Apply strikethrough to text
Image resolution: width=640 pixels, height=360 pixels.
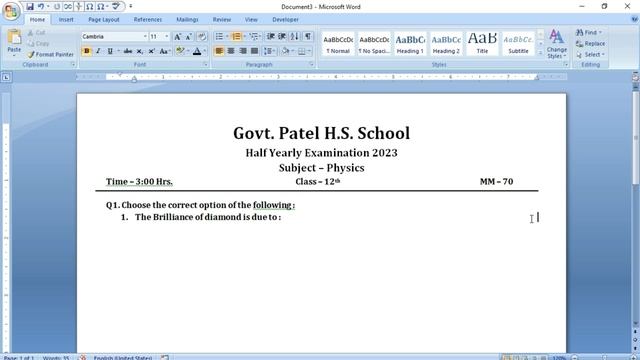tap(128, 51)
